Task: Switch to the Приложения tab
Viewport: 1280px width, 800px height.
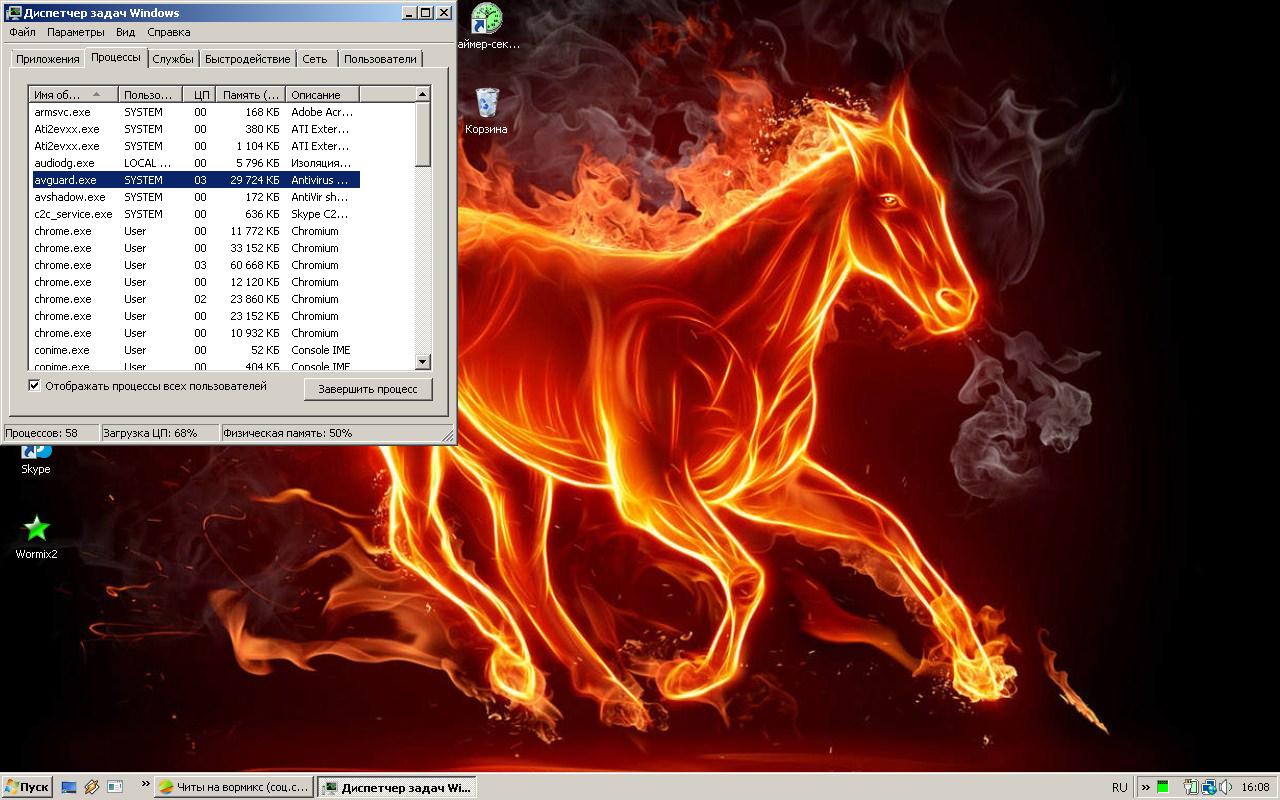Action: [47, 59]
